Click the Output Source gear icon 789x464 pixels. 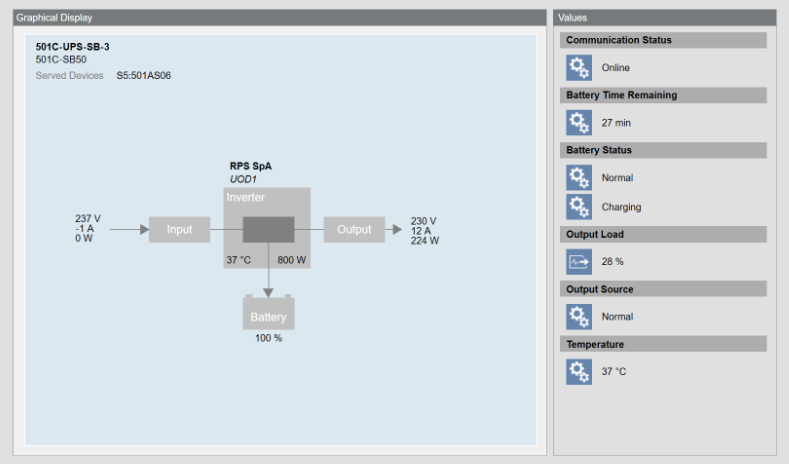tap(579, 317)
